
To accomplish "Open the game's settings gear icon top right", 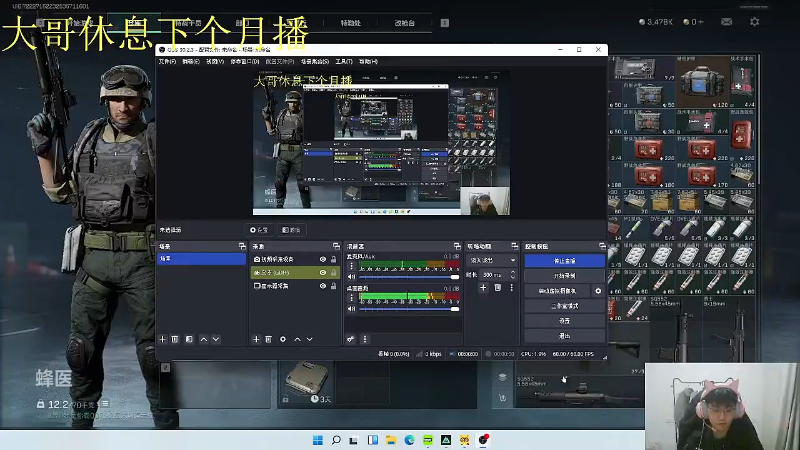I will click(x=755, y=22).
